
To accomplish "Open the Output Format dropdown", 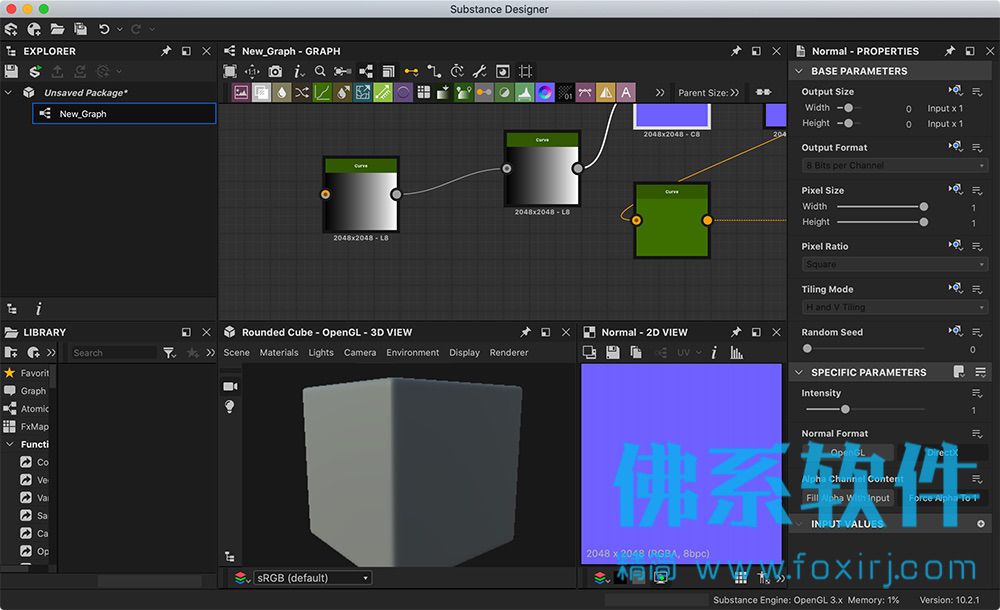I will (894, 165).
